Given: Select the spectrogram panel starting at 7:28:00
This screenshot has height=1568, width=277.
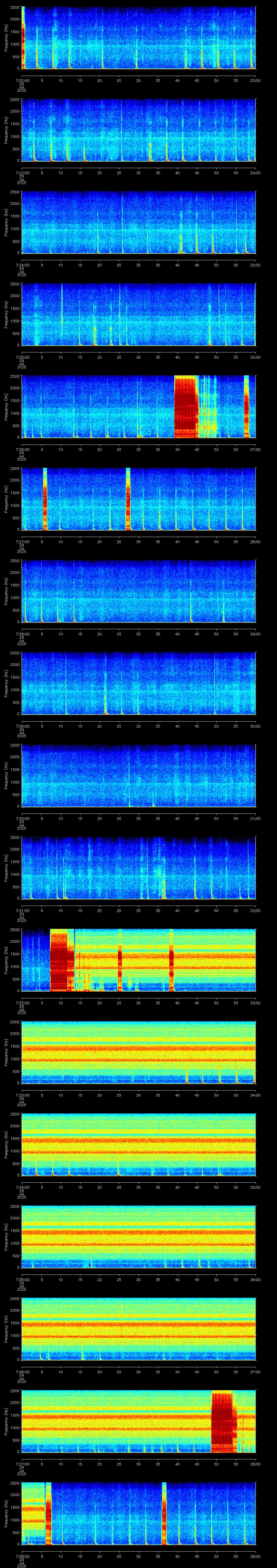Looking at the screenshot, I should [138, 591].
